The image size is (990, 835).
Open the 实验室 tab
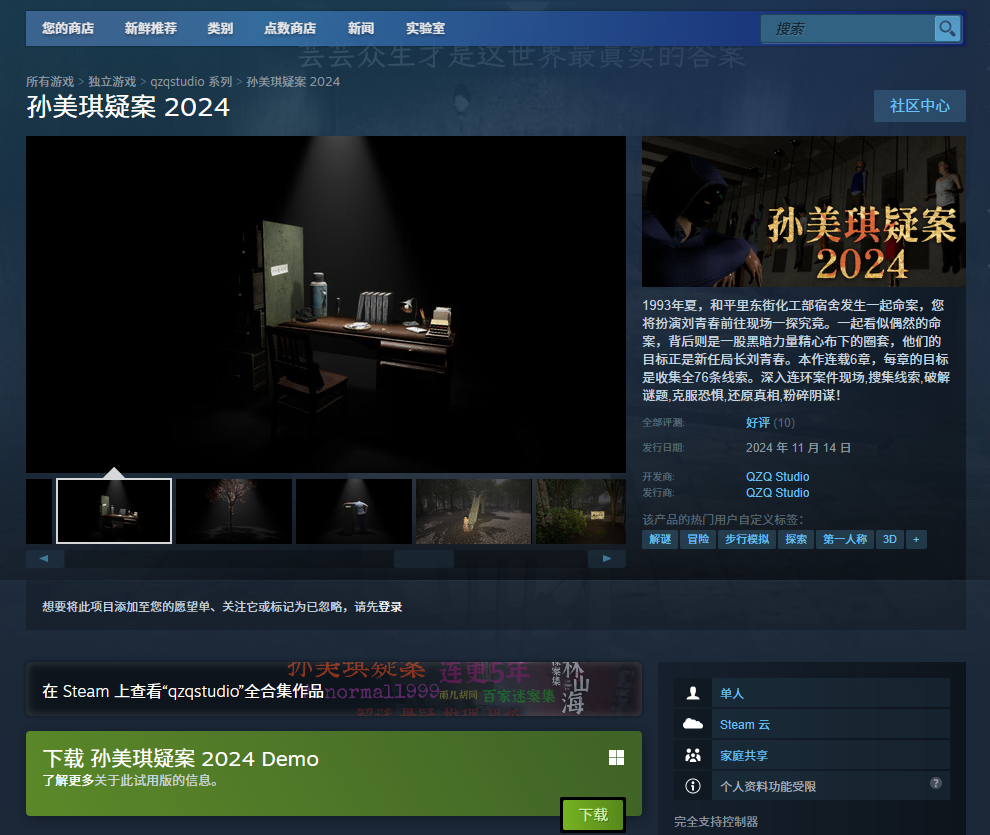tap(426, 28)
